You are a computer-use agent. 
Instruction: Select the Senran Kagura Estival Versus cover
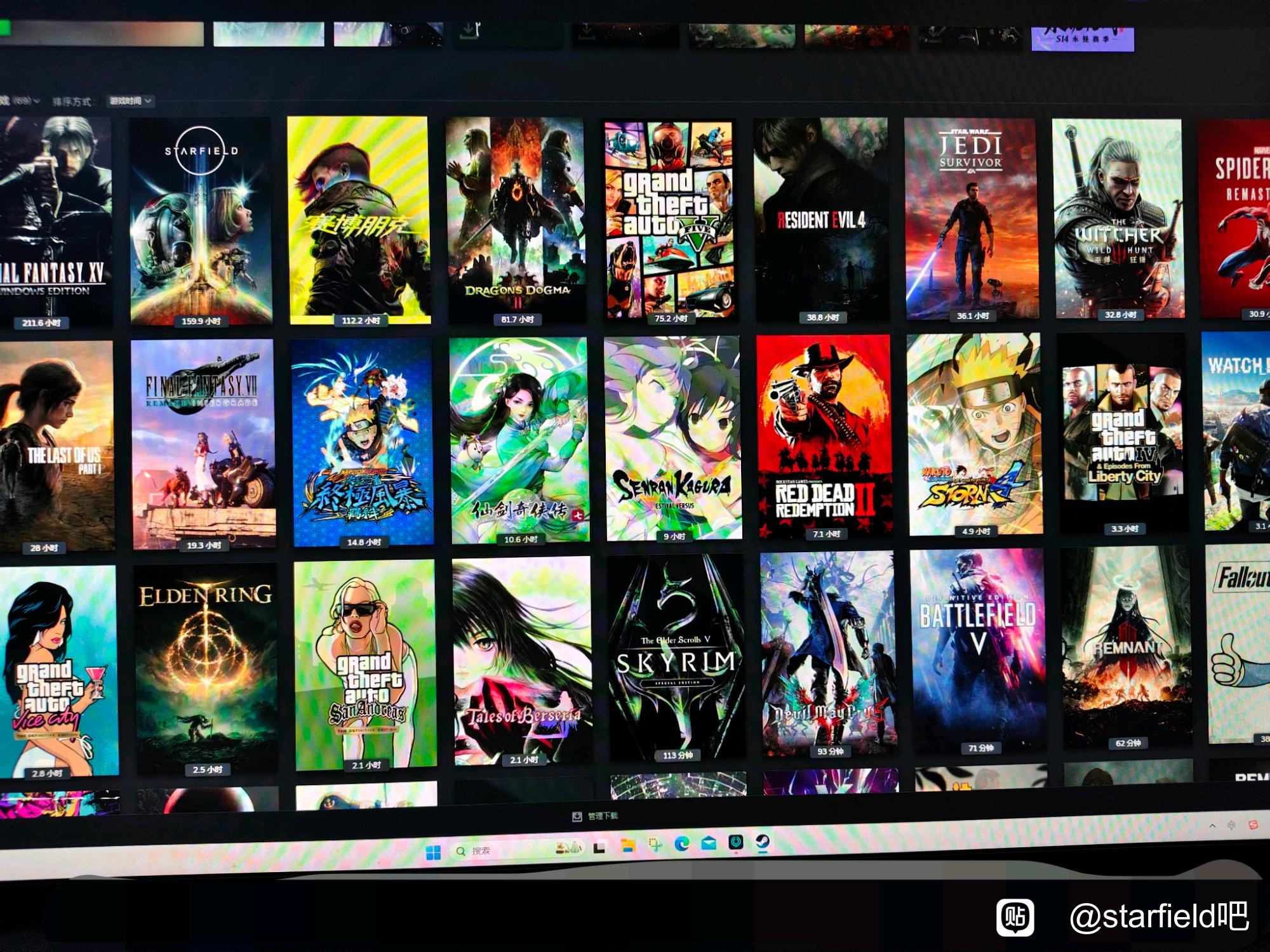pos(673,439)
